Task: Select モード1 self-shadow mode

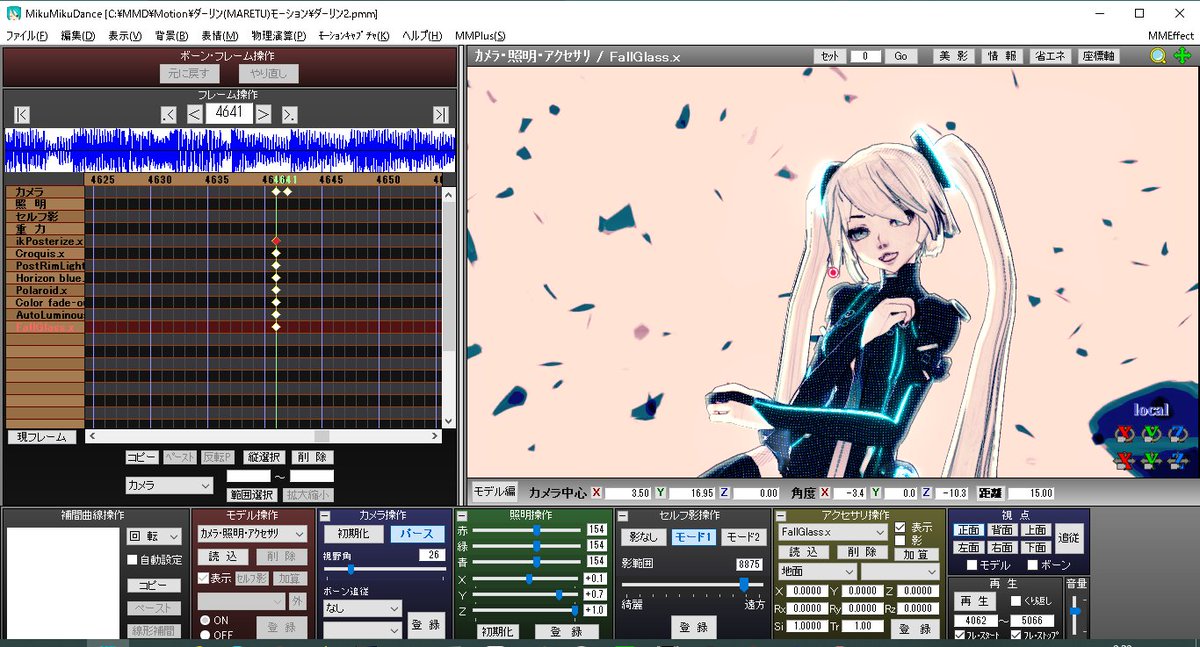Action: (692, 537)
